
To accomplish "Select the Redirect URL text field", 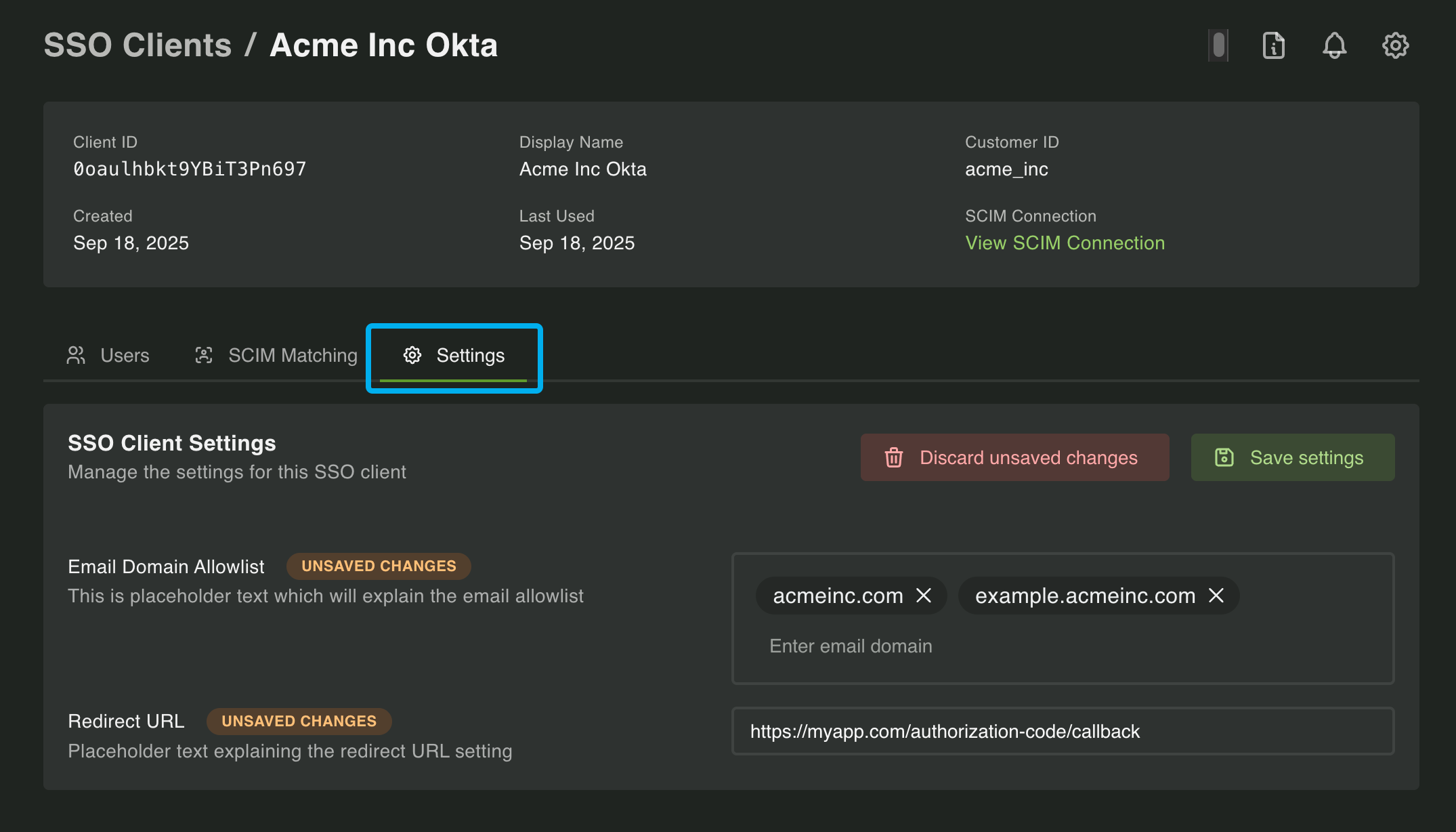I will [x=1063, y=731].
